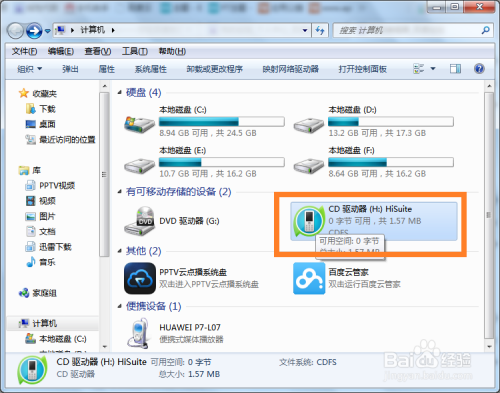Open the view options dropdown arrow
This screenshot has height=393, width=500.
(433, 69)
